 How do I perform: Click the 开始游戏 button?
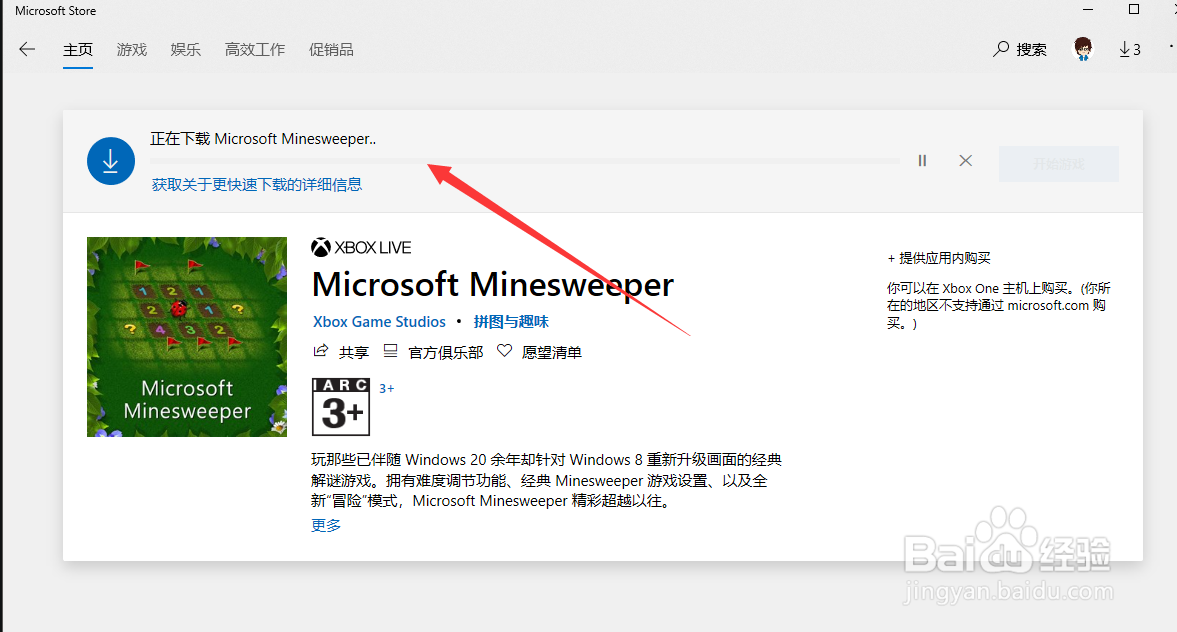(x=1058, y=162)
